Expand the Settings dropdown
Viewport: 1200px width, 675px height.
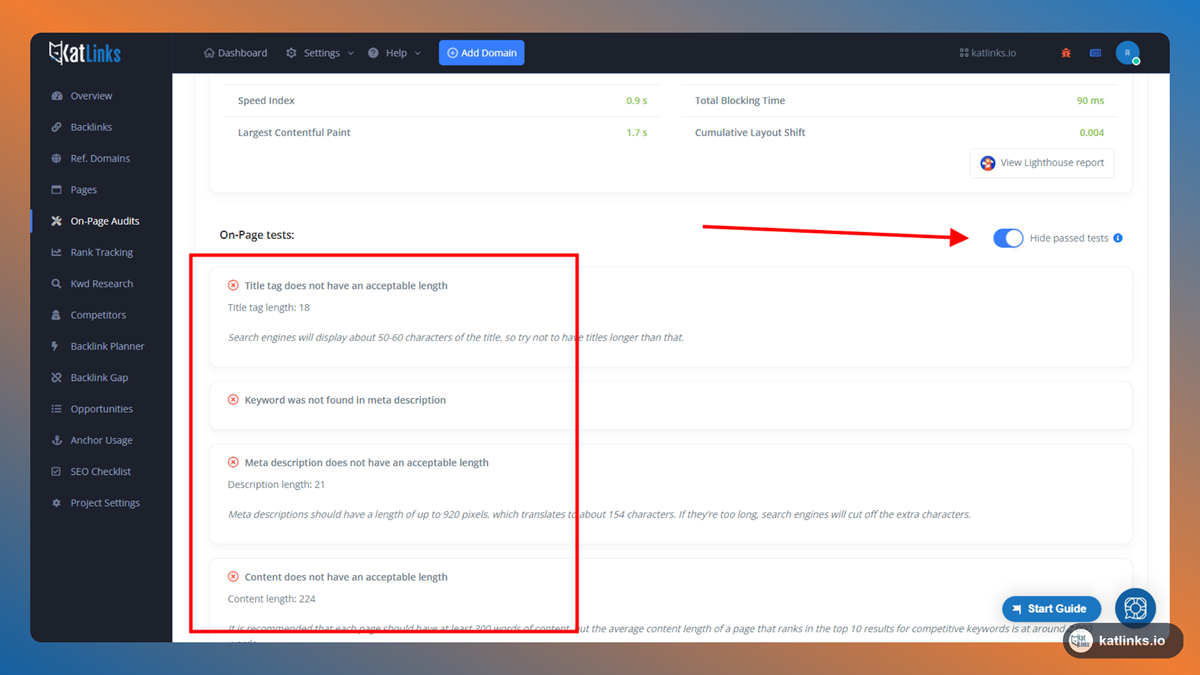click(320, 53)
